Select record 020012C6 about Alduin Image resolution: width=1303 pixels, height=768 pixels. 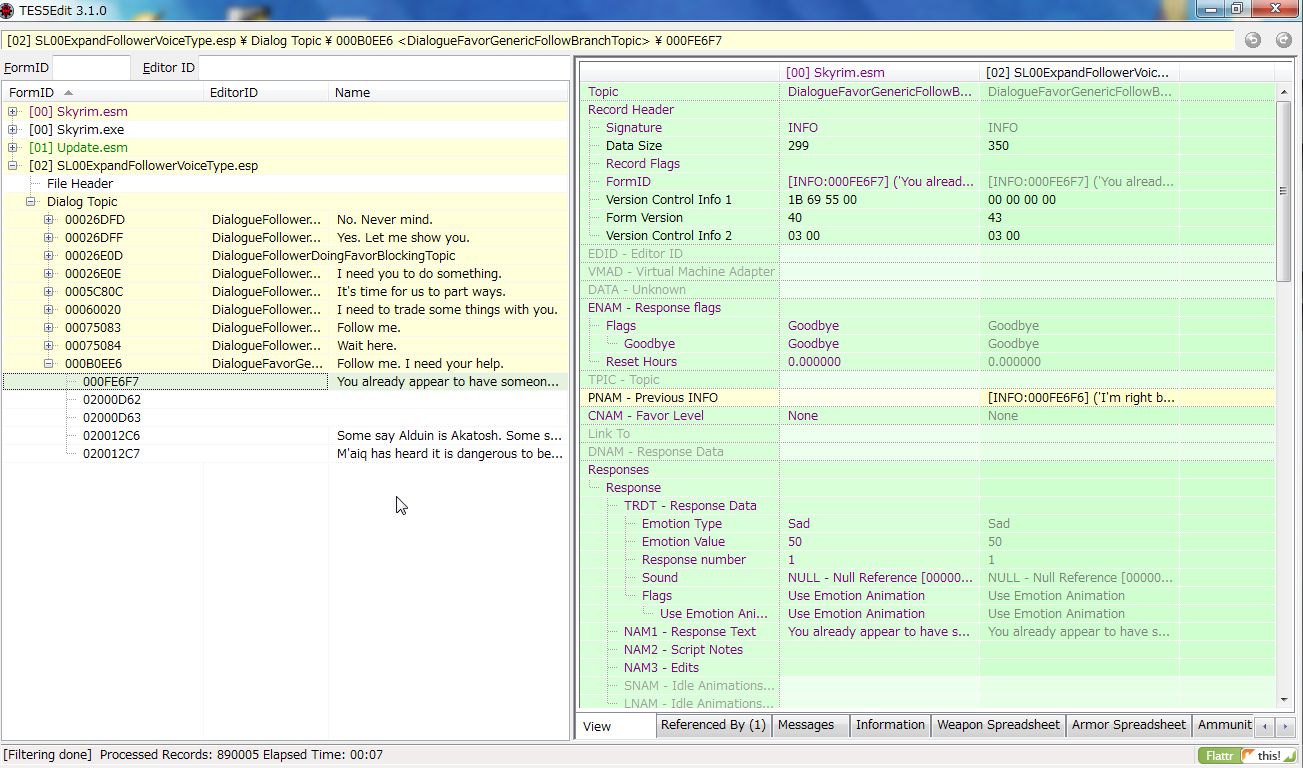[111, 436]
